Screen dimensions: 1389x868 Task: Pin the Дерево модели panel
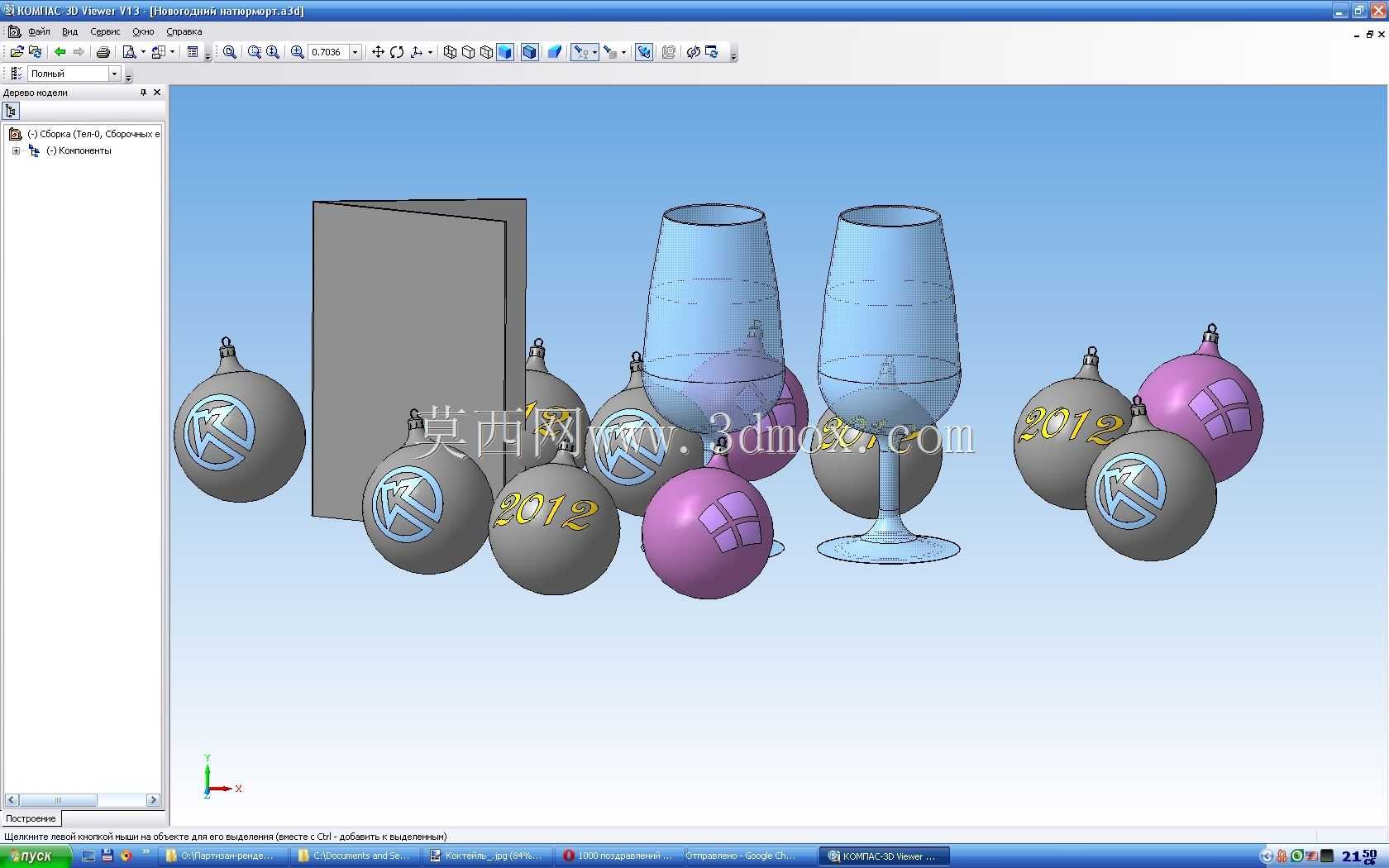(143, 93)
